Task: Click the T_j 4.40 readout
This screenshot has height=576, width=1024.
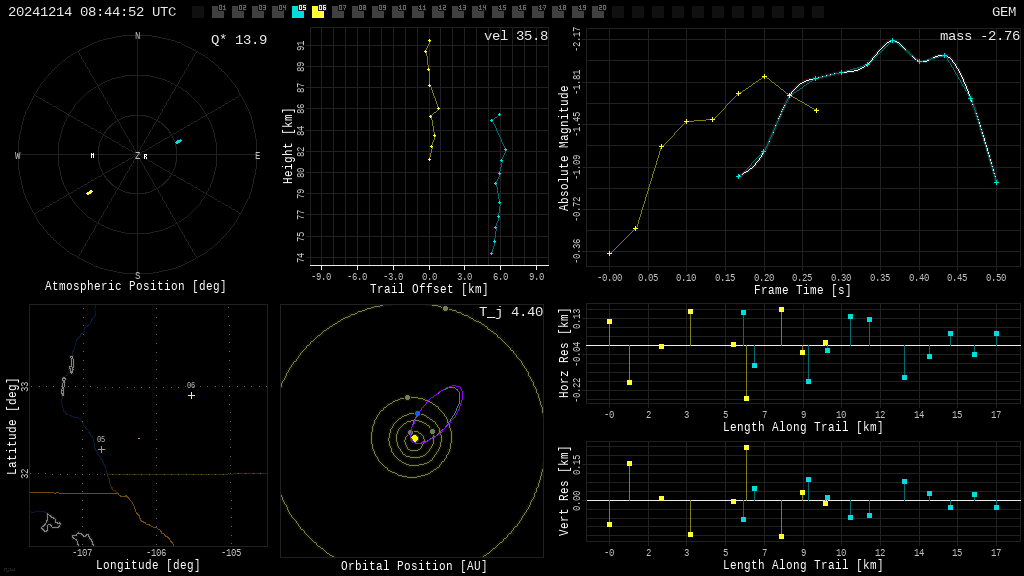Action: tap(510, 312)
